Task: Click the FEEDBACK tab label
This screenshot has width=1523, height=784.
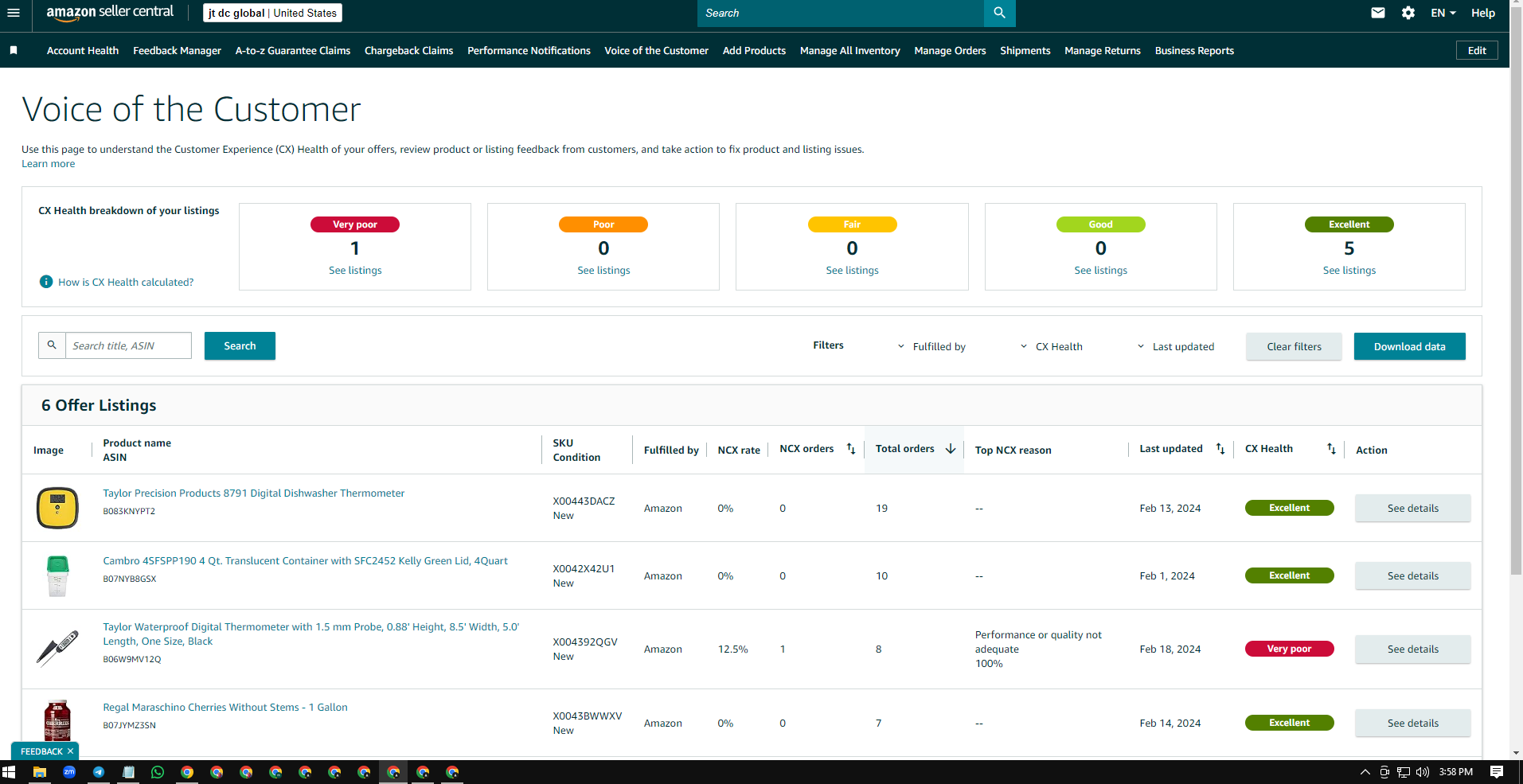Action: (x=41, y=751)
